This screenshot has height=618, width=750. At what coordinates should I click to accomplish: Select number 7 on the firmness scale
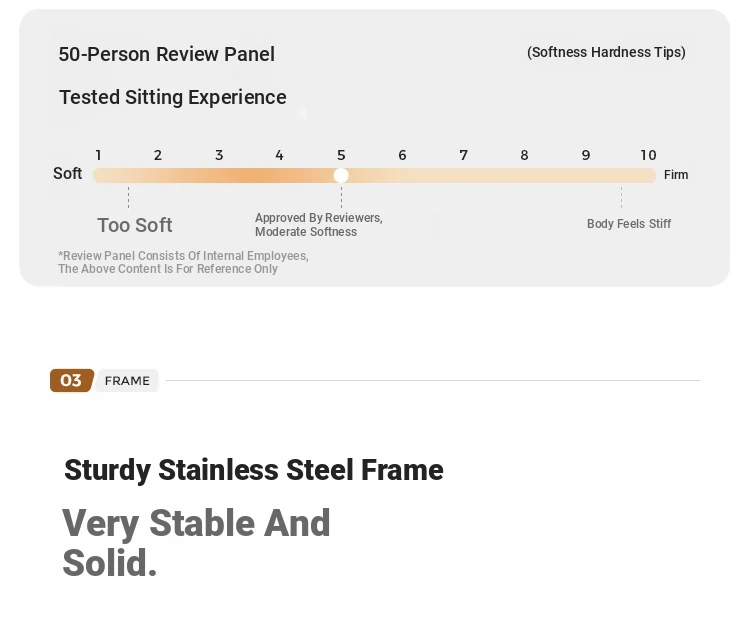pos(463,155)
